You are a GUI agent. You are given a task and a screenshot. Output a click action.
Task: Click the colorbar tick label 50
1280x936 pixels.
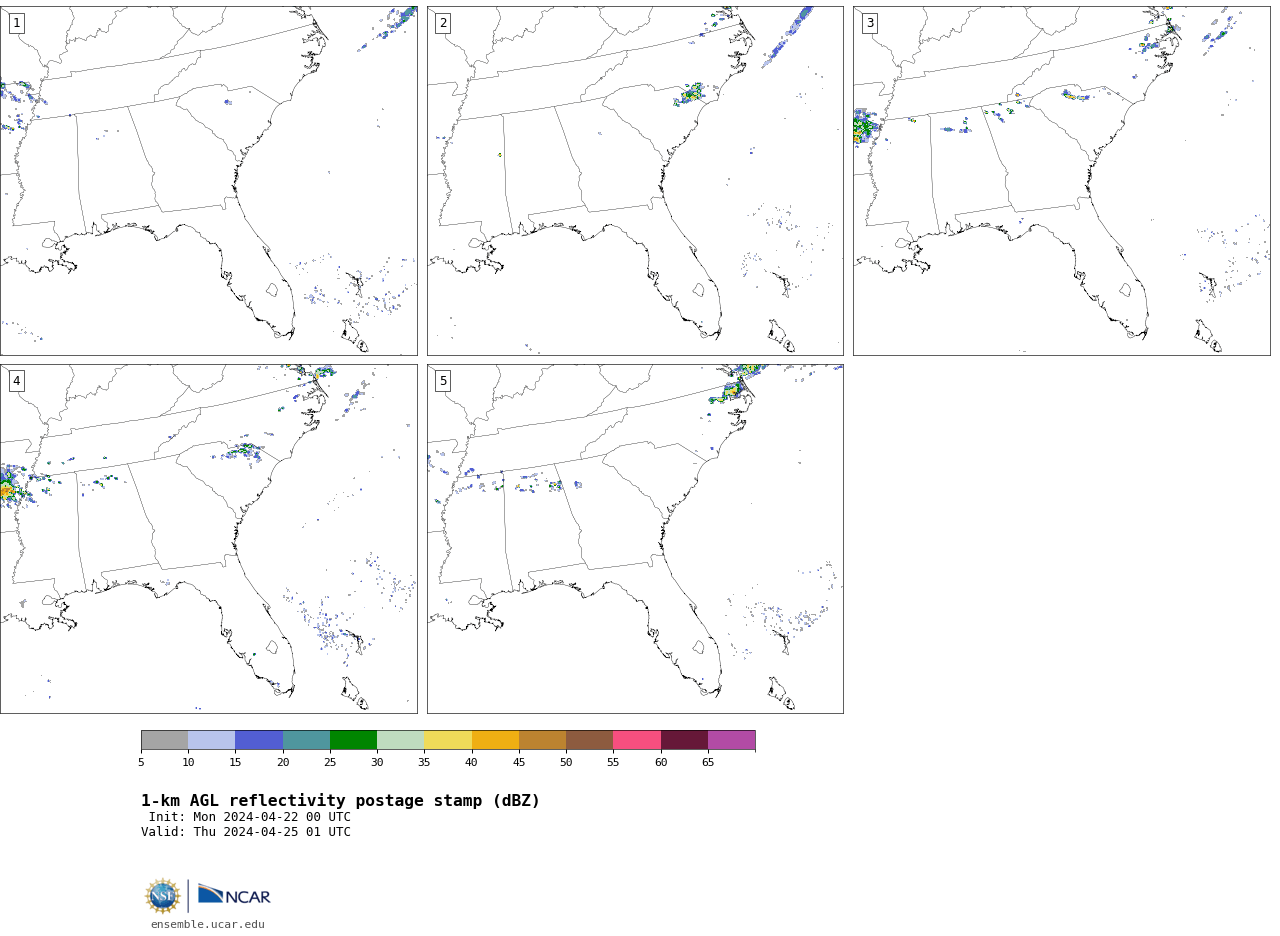coord(566,763)
